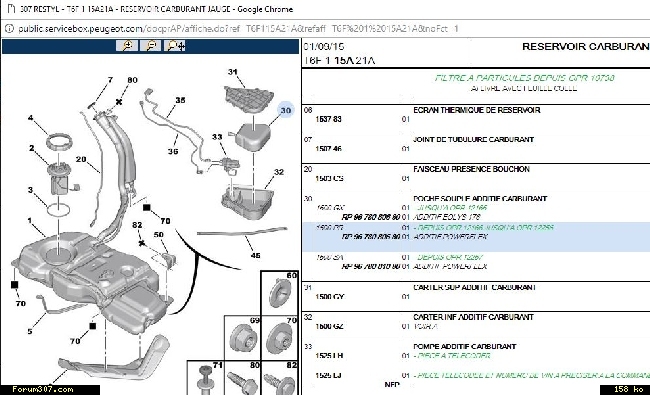Click the zoom out magnifier icon
The height and width of the screenshot is (395, 650).
[151, 46]
